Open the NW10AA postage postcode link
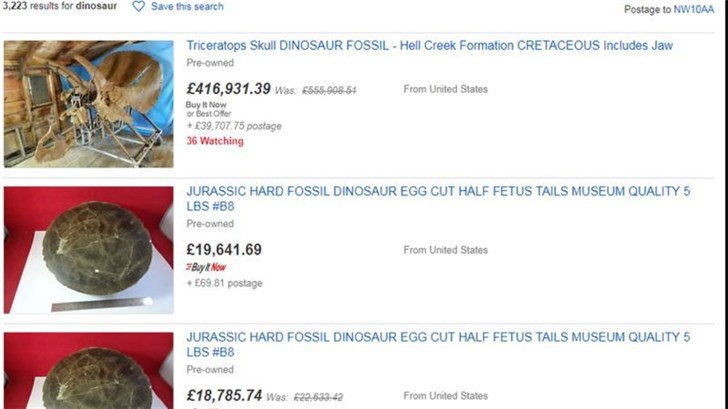Screen dimensions: 728x409 pos(694,10)
